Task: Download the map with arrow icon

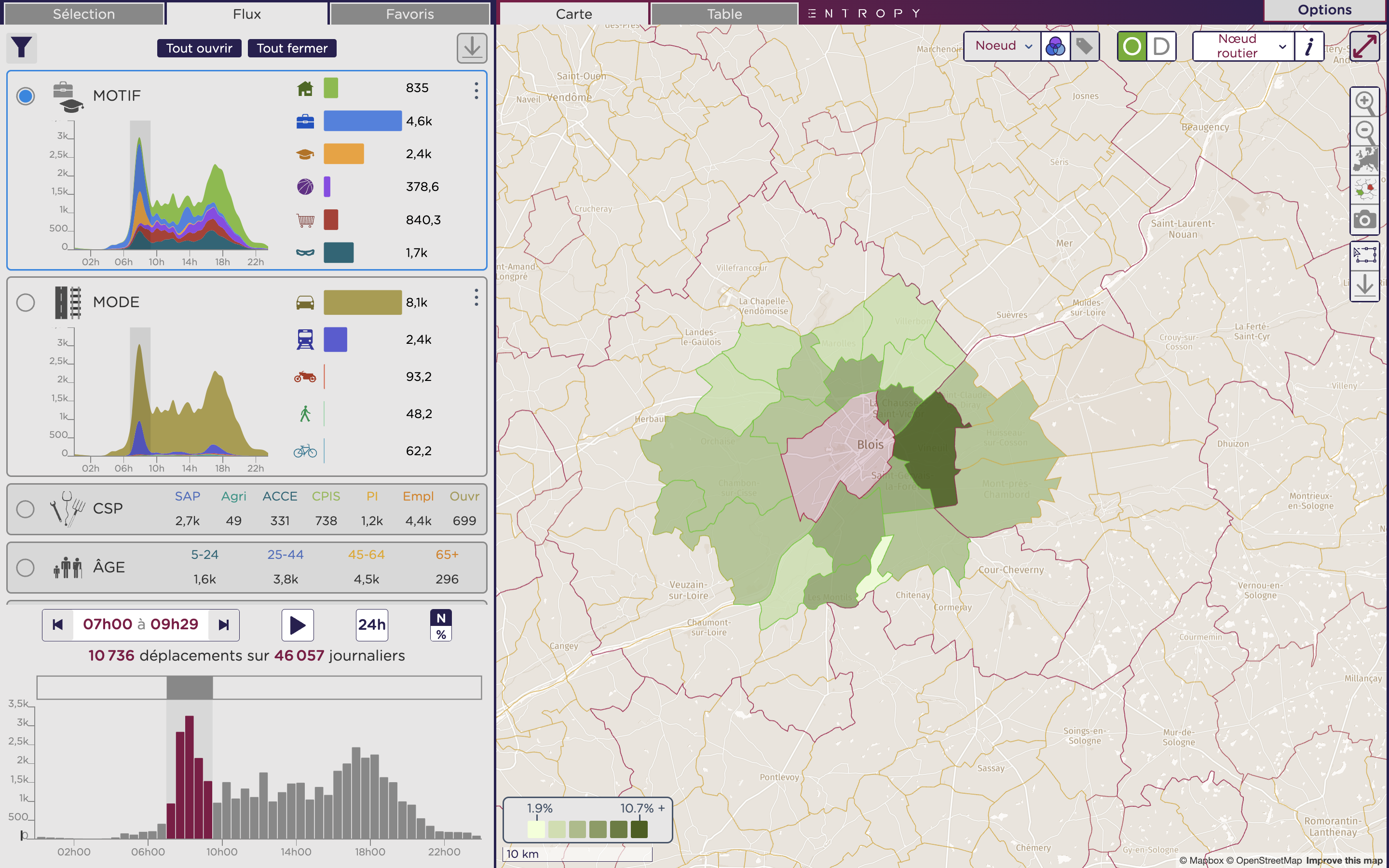Action: point(1364,285)
